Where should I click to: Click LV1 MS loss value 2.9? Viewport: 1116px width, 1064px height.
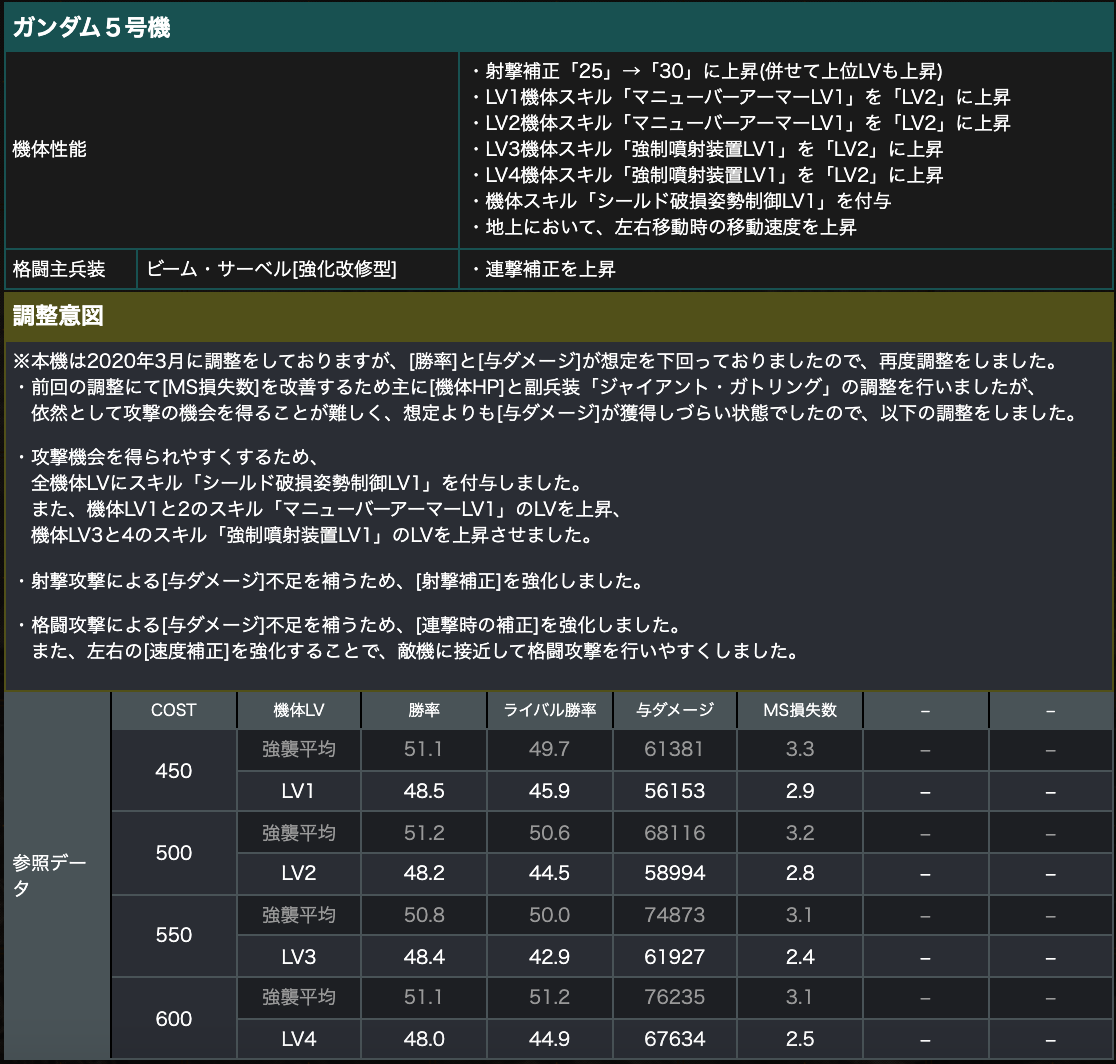click(x=800, y=791)
